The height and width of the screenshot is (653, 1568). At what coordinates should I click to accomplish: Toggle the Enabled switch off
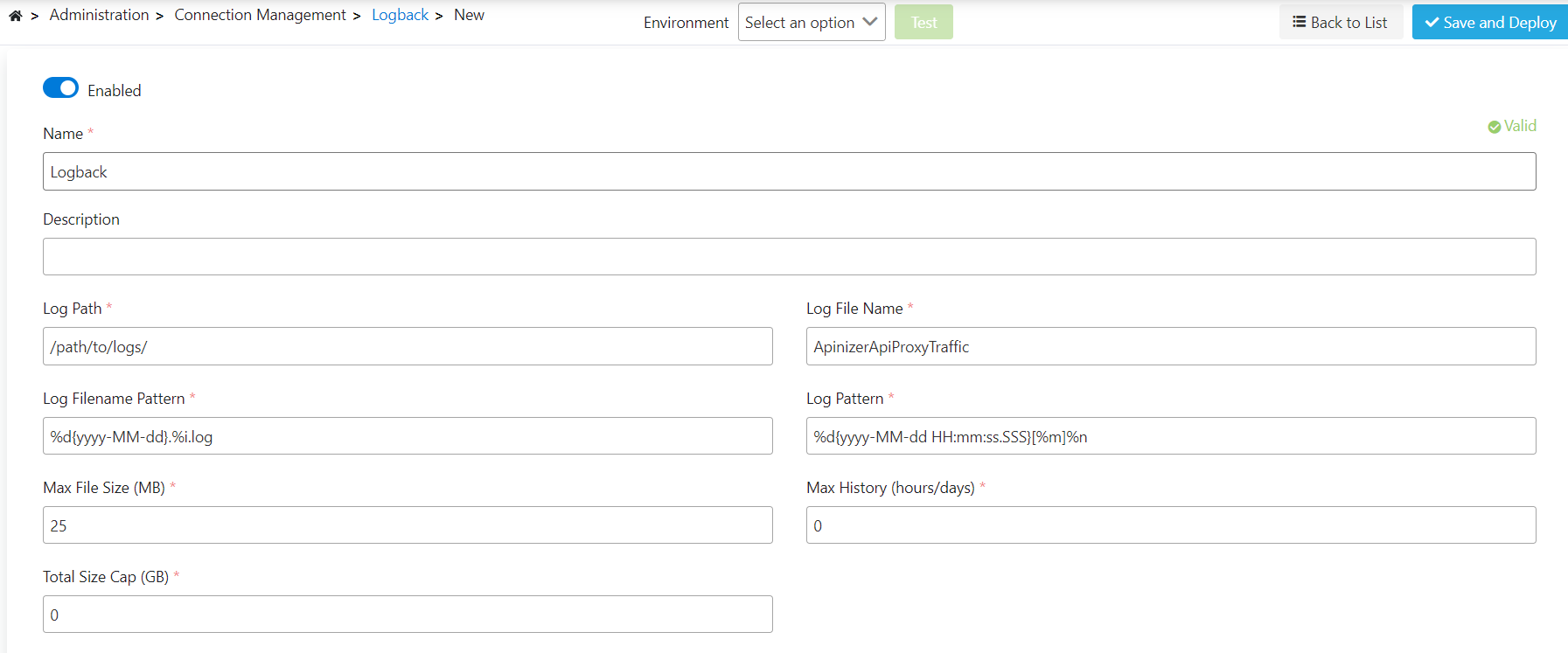pos(60,88)
